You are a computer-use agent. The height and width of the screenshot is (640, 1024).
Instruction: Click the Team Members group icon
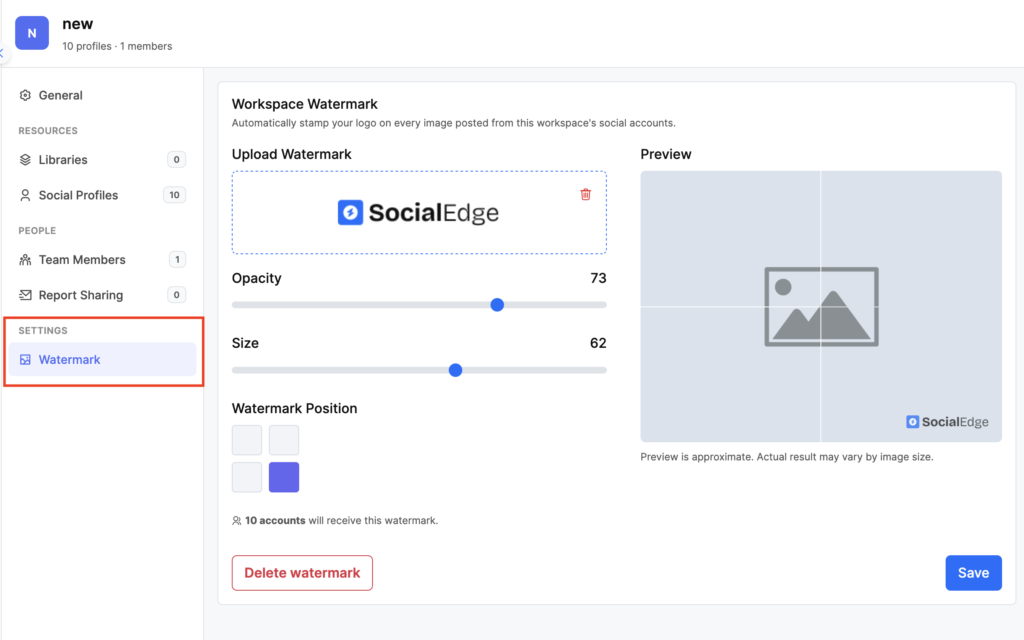coord(25,260)
